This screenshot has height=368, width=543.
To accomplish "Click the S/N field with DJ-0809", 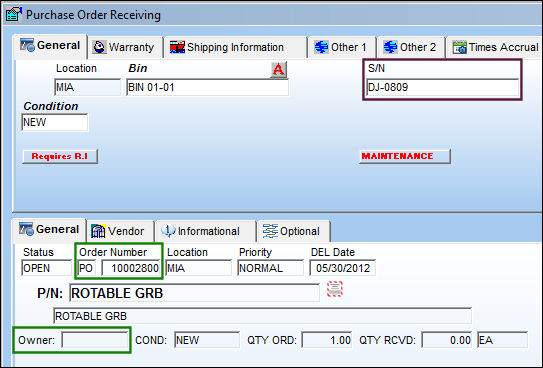I will (x=442, y=87).
